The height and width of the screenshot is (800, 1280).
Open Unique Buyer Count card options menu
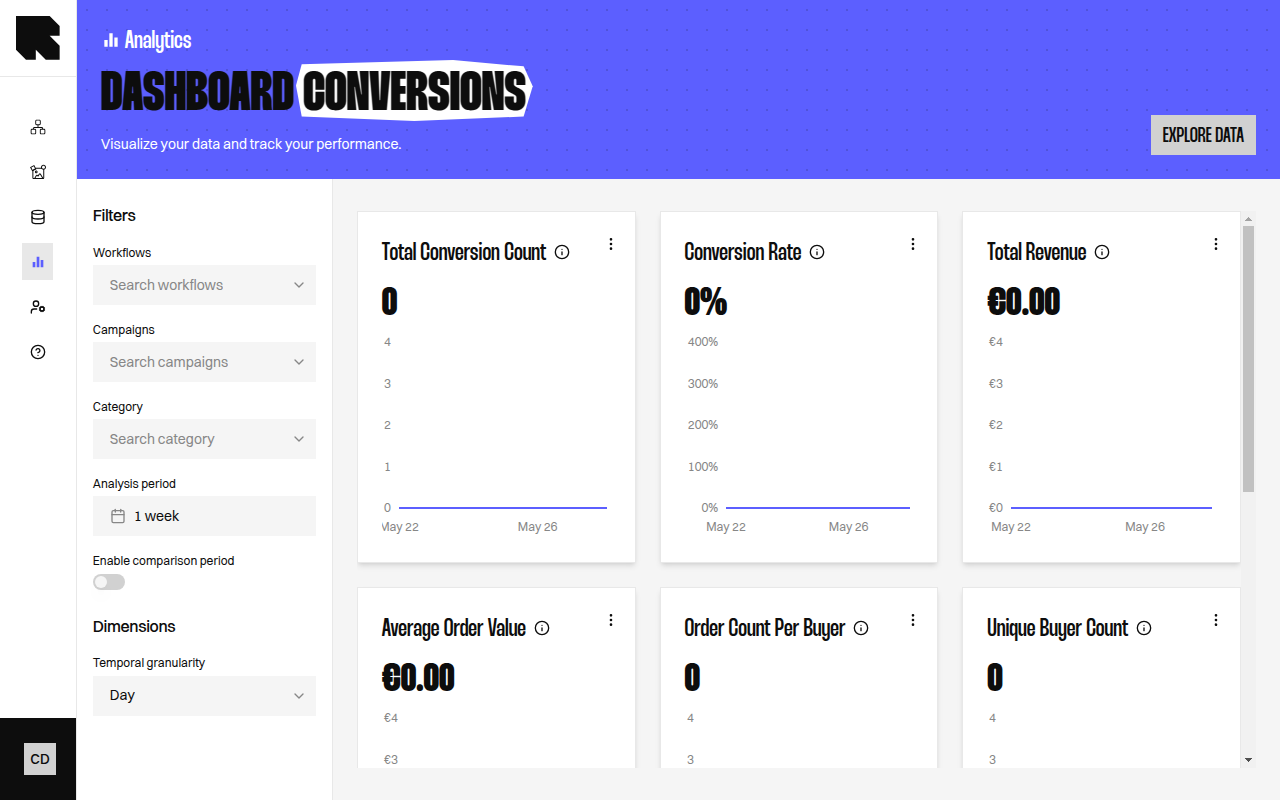pyautogui.click(x=1216, y=620)
